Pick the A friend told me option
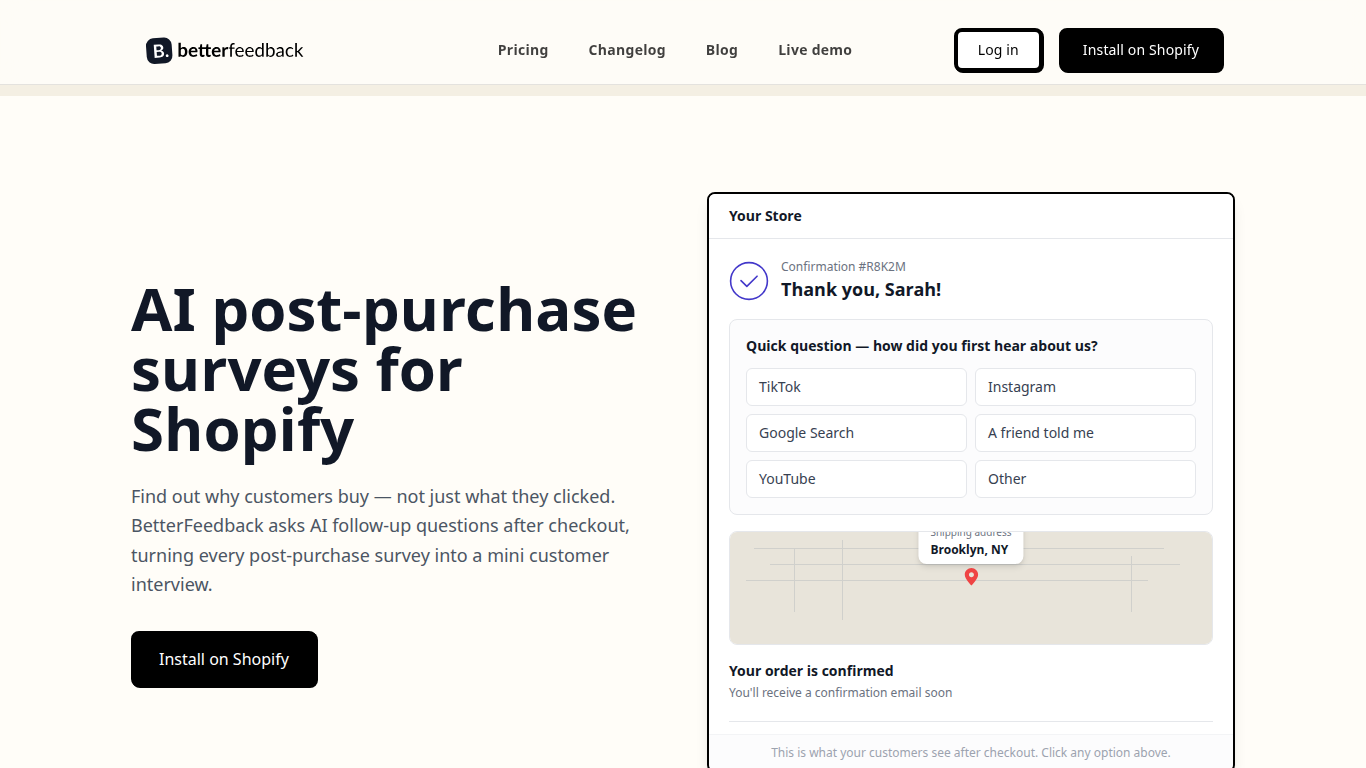This screenshot has height=768, width=1366. (1085, 433)
